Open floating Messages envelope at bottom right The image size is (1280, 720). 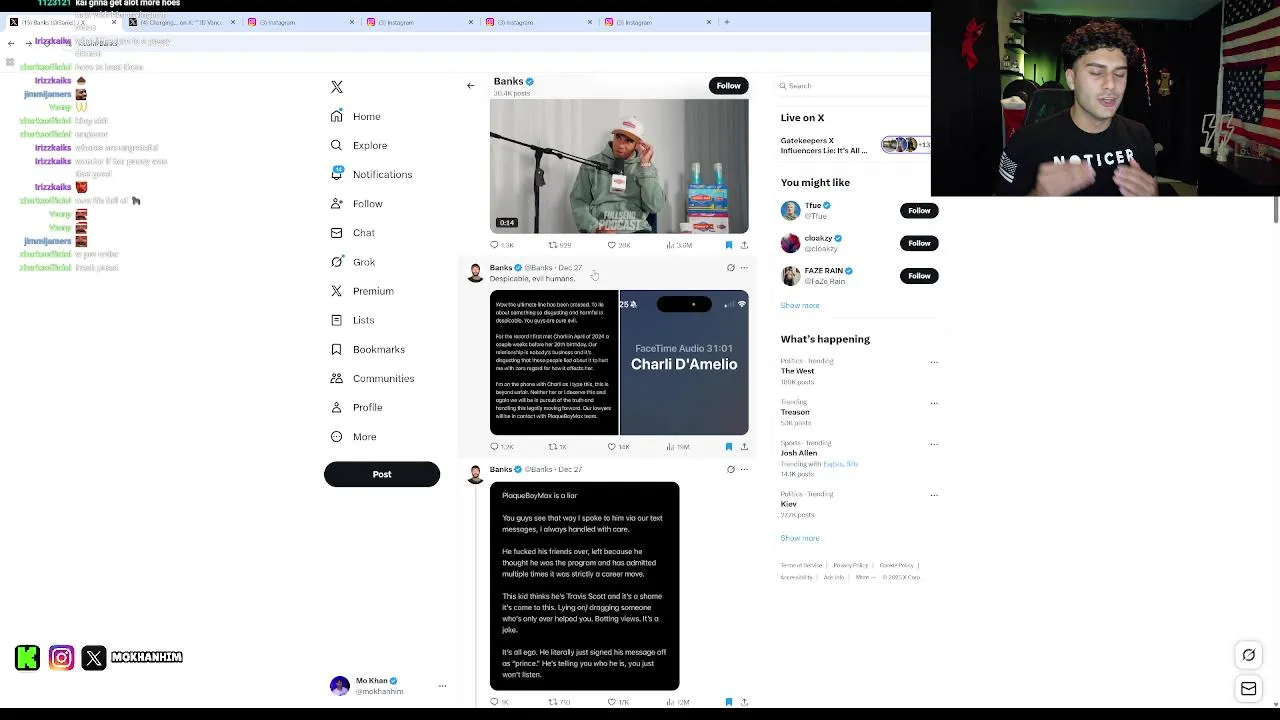[x=1249, y=689]
